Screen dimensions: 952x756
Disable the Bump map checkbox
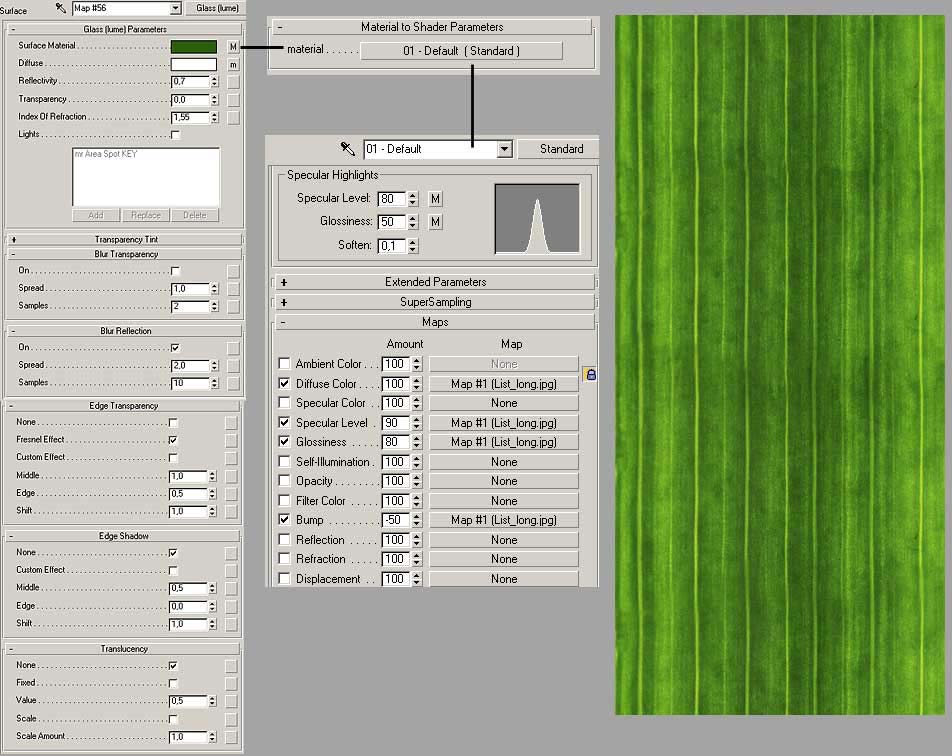[284, 520]
